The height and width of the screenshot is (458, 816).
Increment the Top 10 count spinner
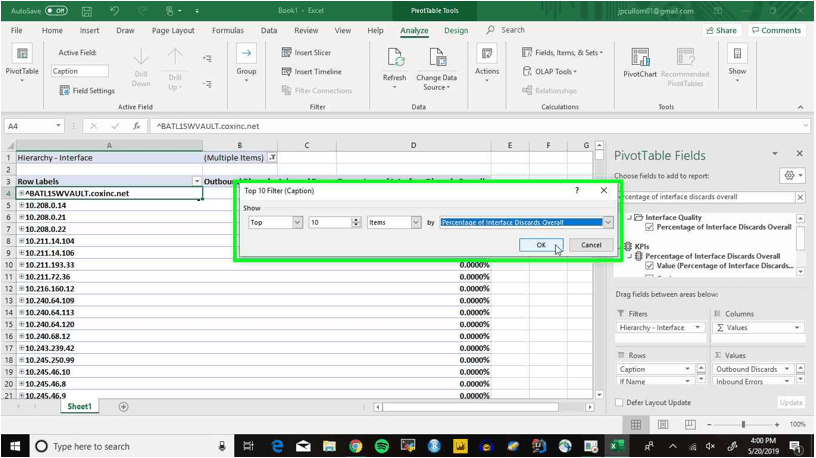(356, 220)
